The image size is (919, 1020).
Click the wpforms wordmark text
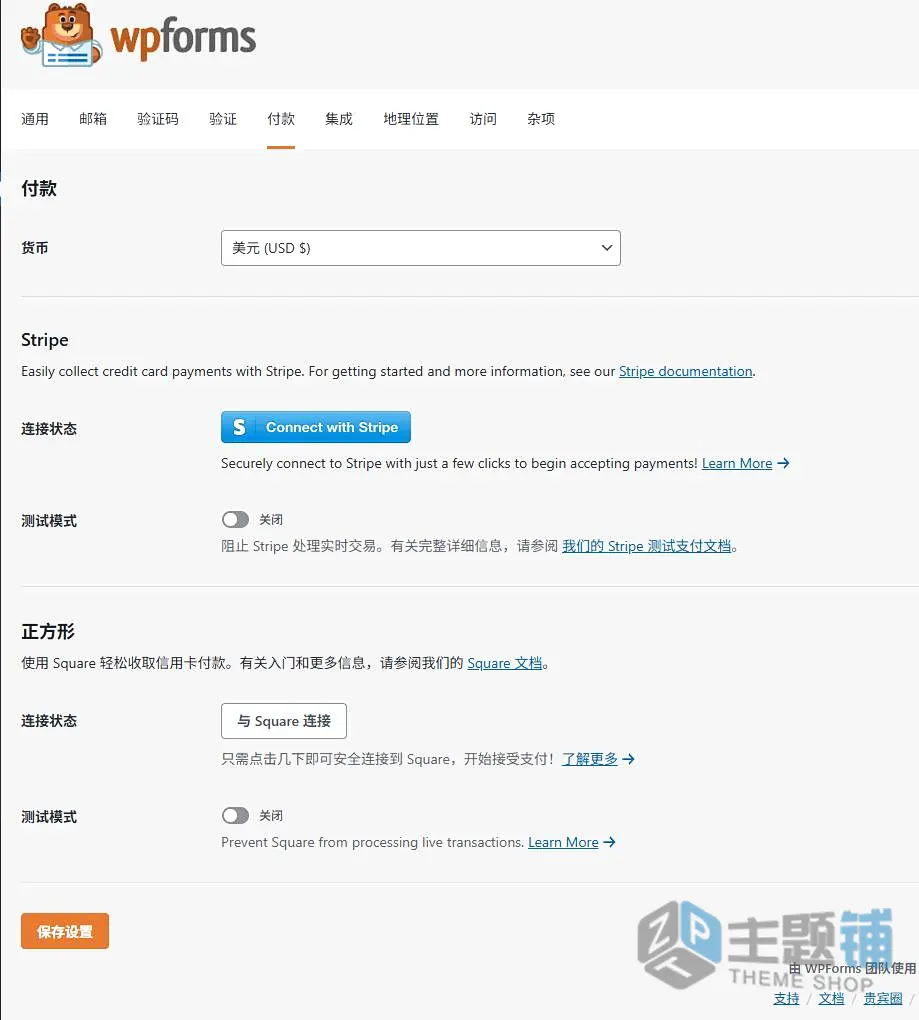pos(183,38)
